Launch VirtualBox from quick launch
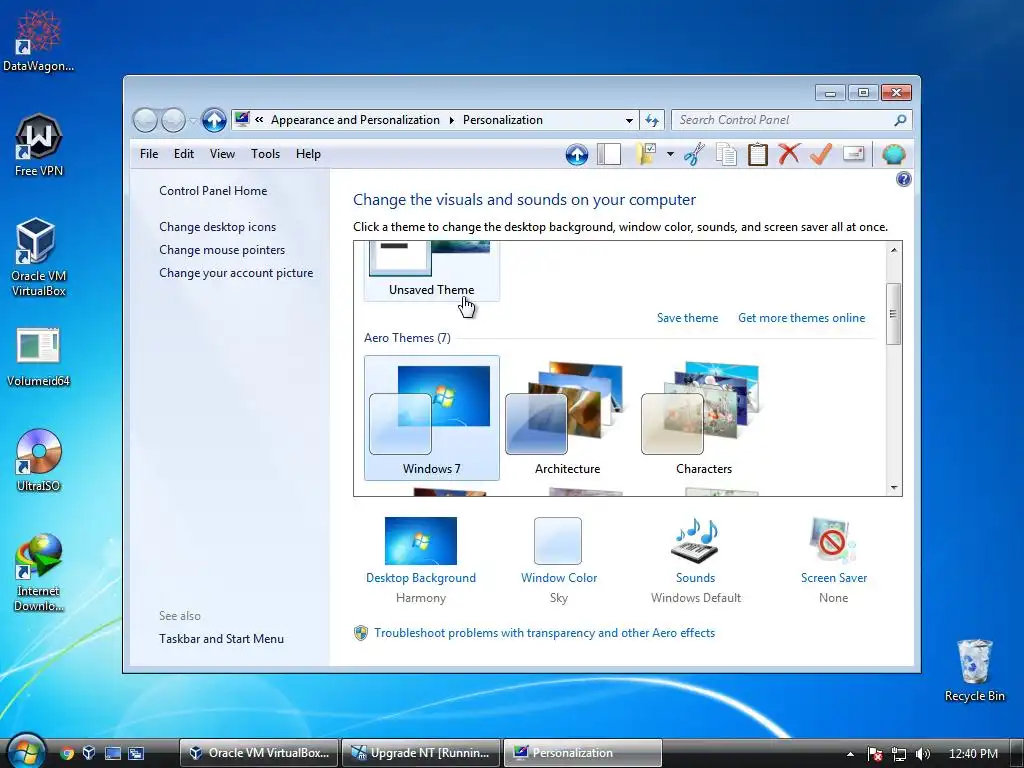Image resolution: width=1024 pixels, height=768 pixels. pyautogui.click(x=89, y=753)
